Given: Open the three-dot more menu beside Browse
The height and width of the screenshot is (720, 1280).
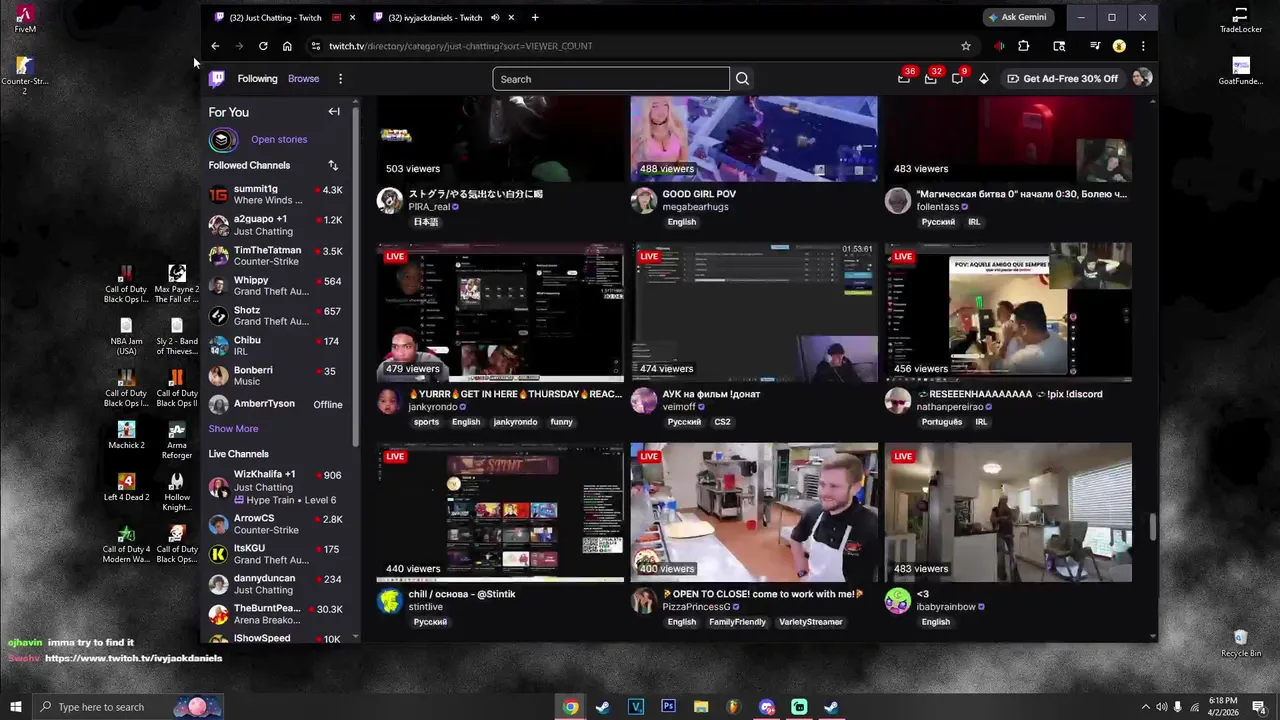Looking at the screenshot, I should click(340, 79).
